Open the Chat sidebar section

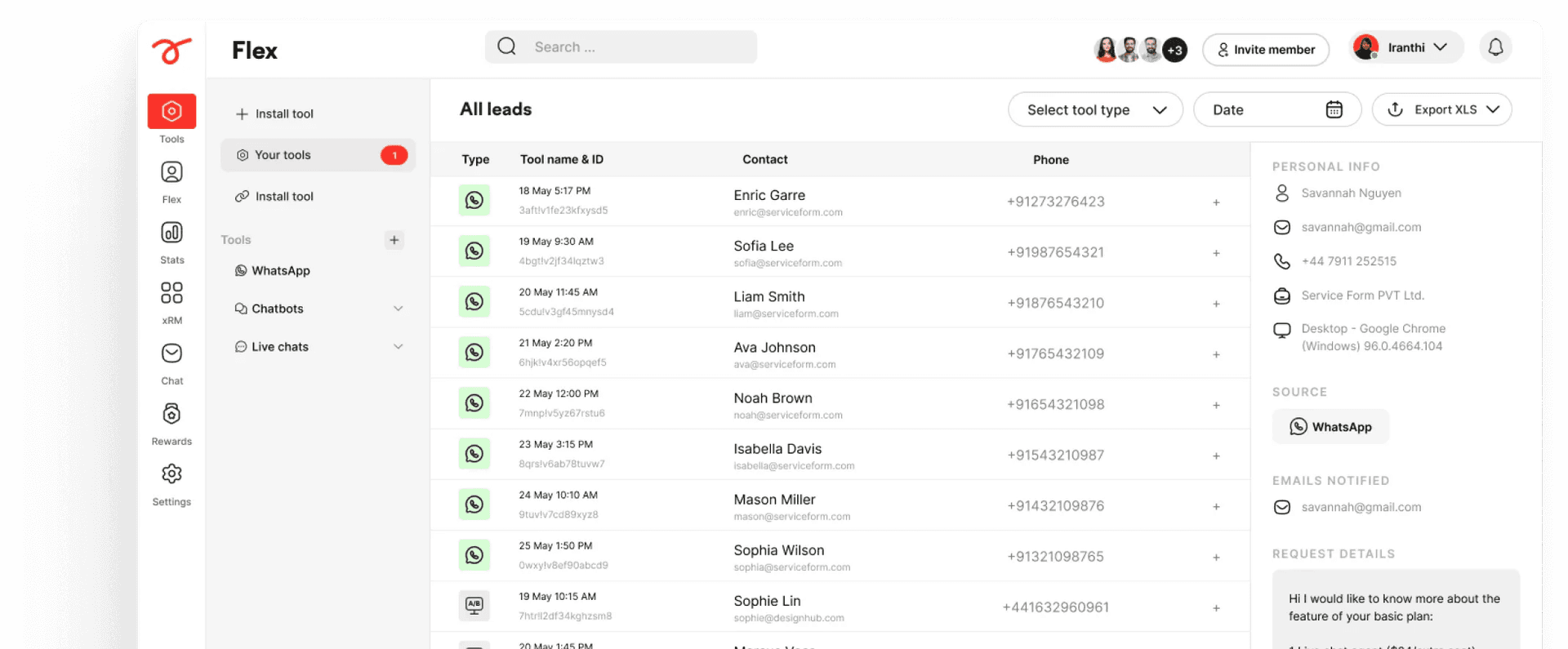click(171, 362)
